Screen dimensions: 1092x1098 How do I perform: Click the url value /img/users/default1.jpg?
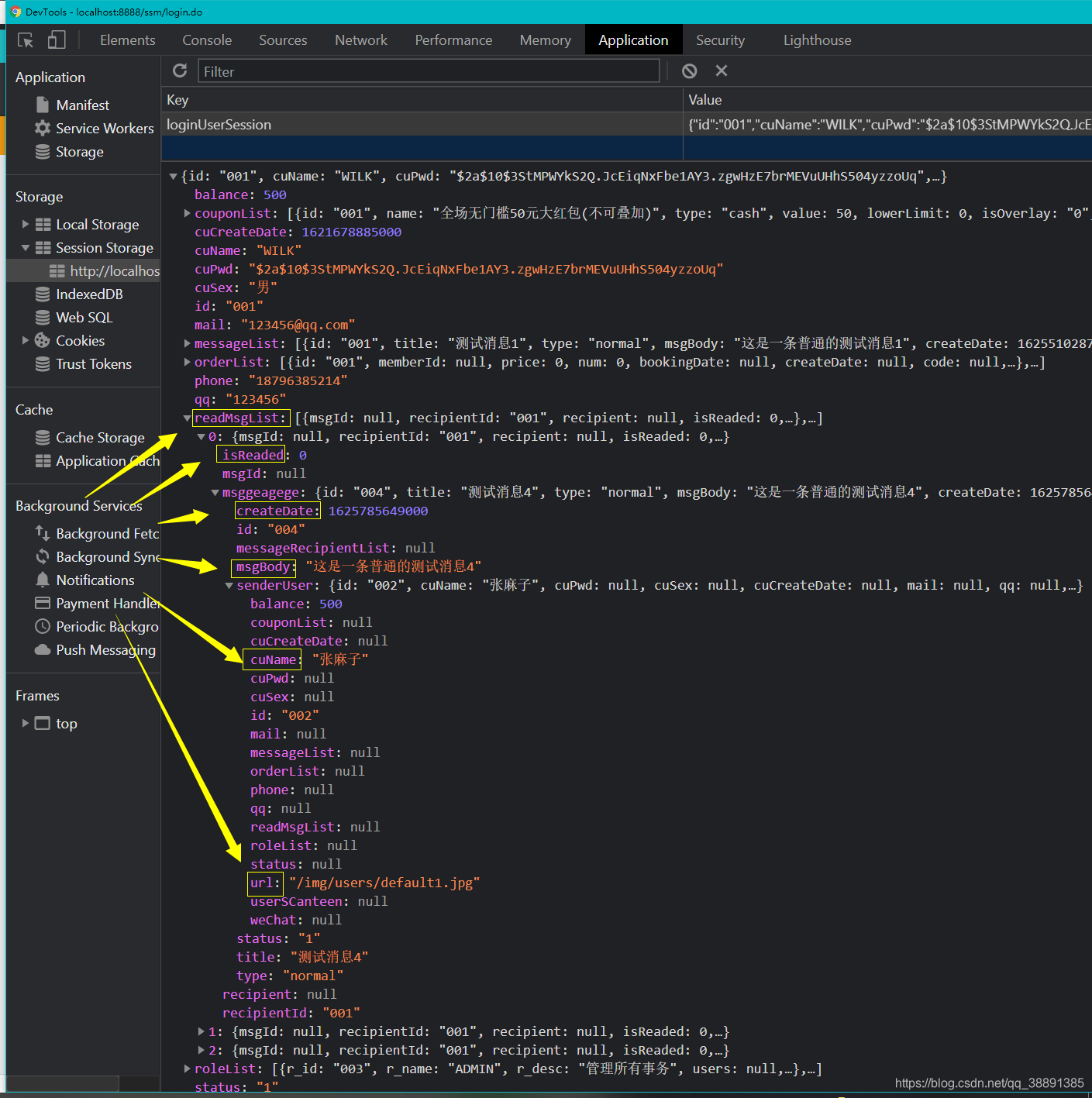(384, 883)
